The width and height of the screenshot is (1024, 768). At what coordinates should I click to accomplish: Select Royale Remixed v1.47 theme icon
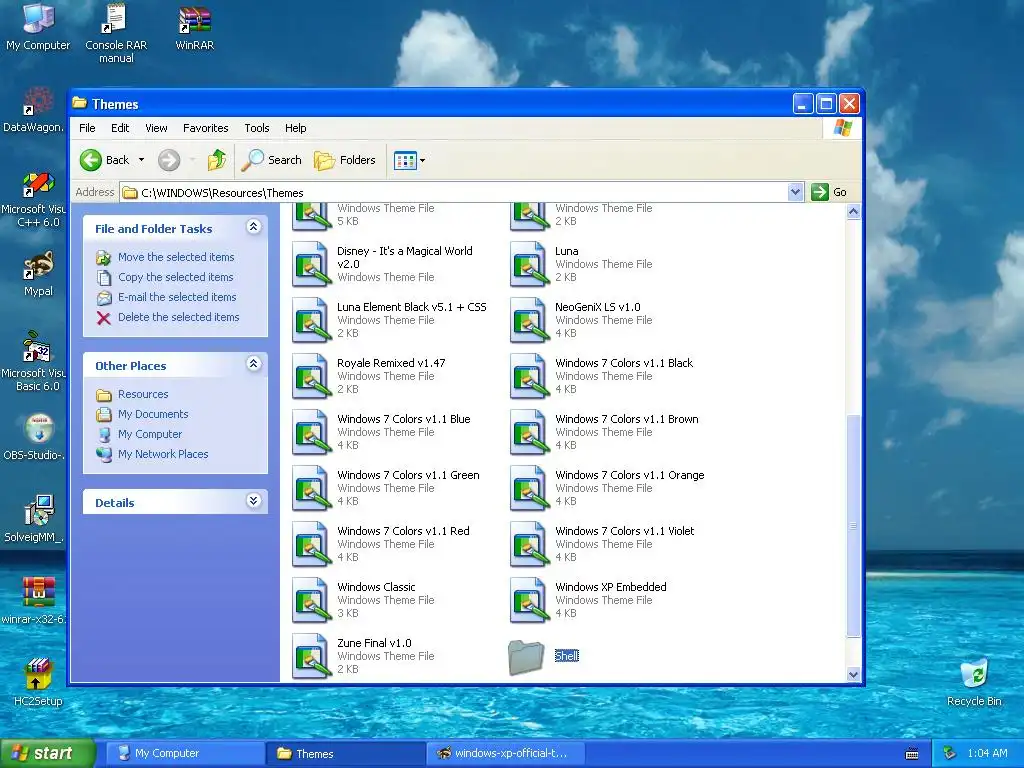pos(310,376)
